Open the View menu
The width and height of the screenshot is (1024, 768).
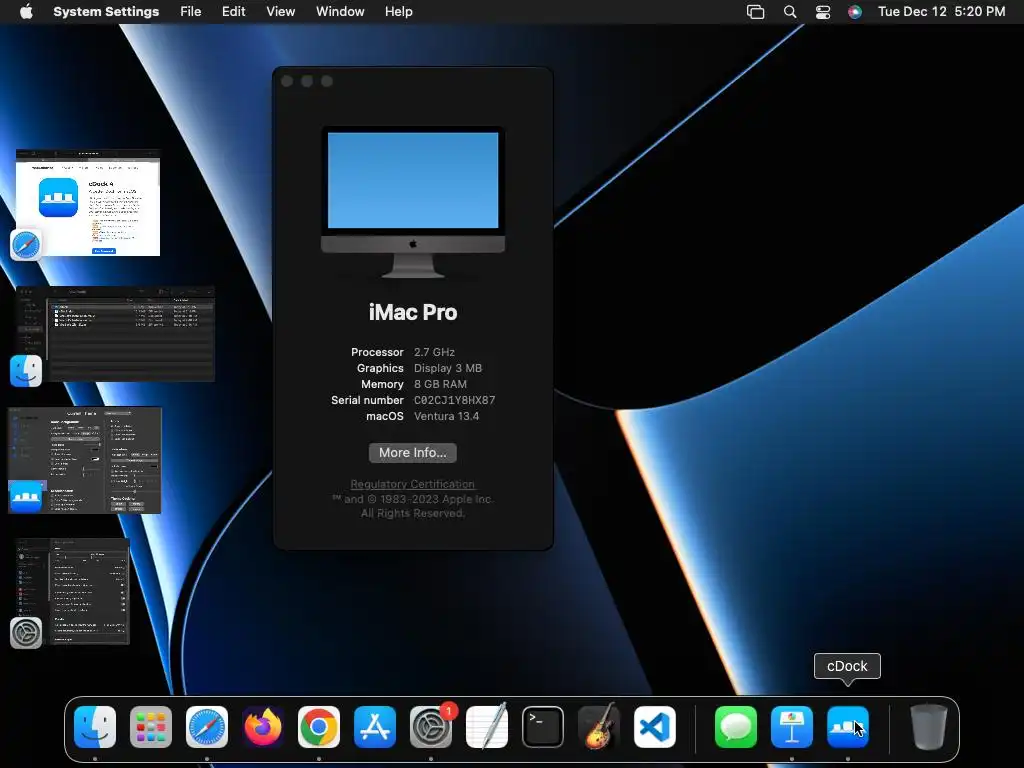click(281, 12)
